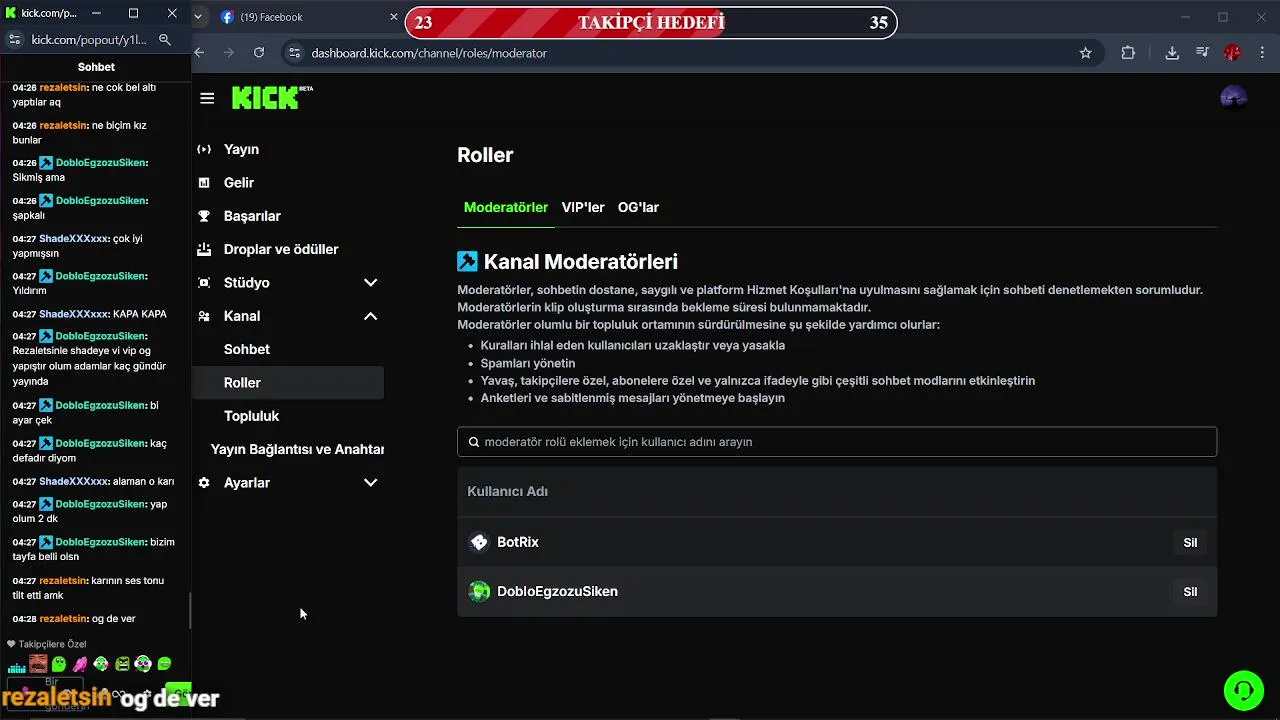Click the popout chat scrollbar
The image size is (1280, 720).
point(190,611)
